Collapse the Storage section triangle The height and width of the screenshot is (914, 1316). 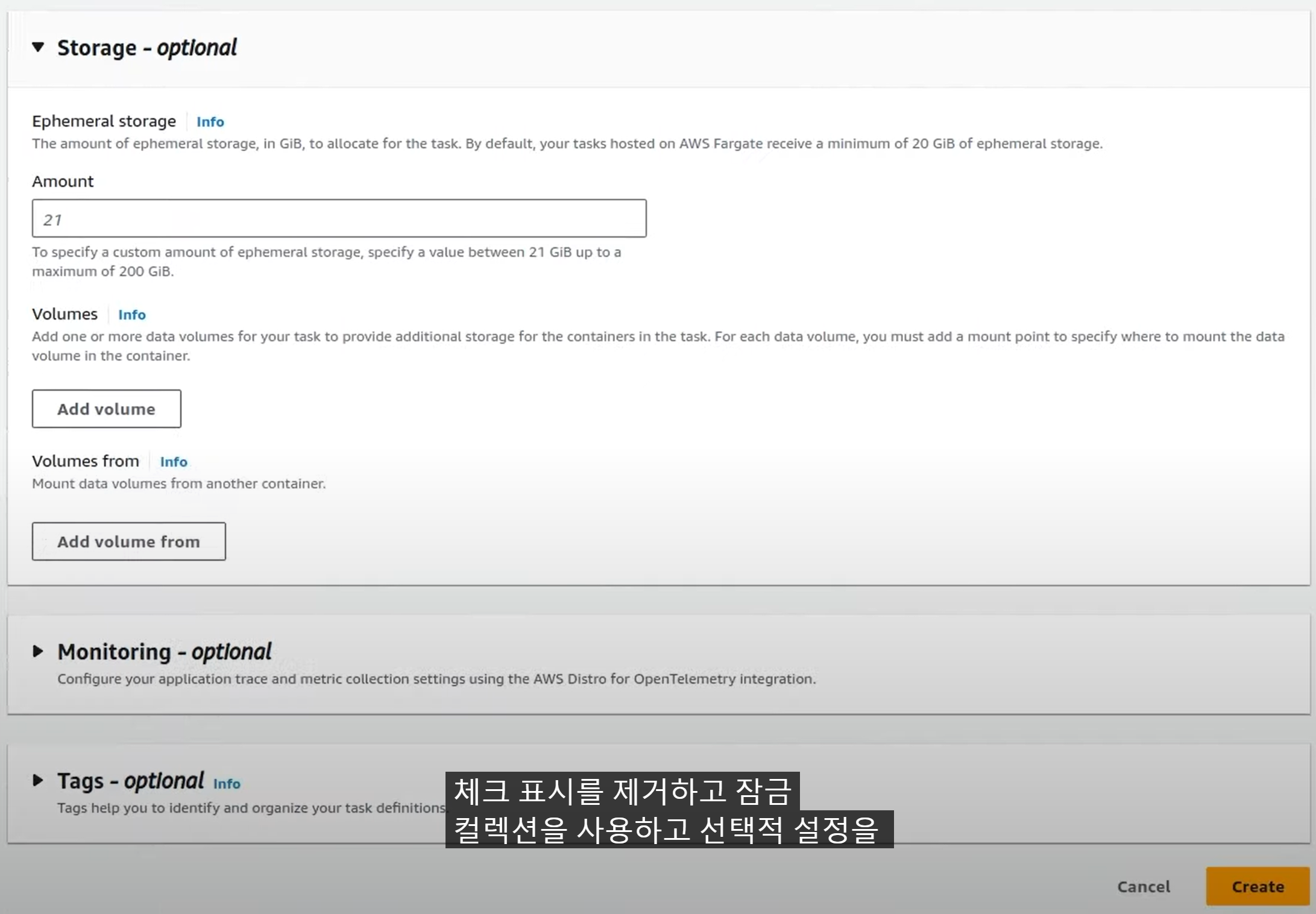38,47
